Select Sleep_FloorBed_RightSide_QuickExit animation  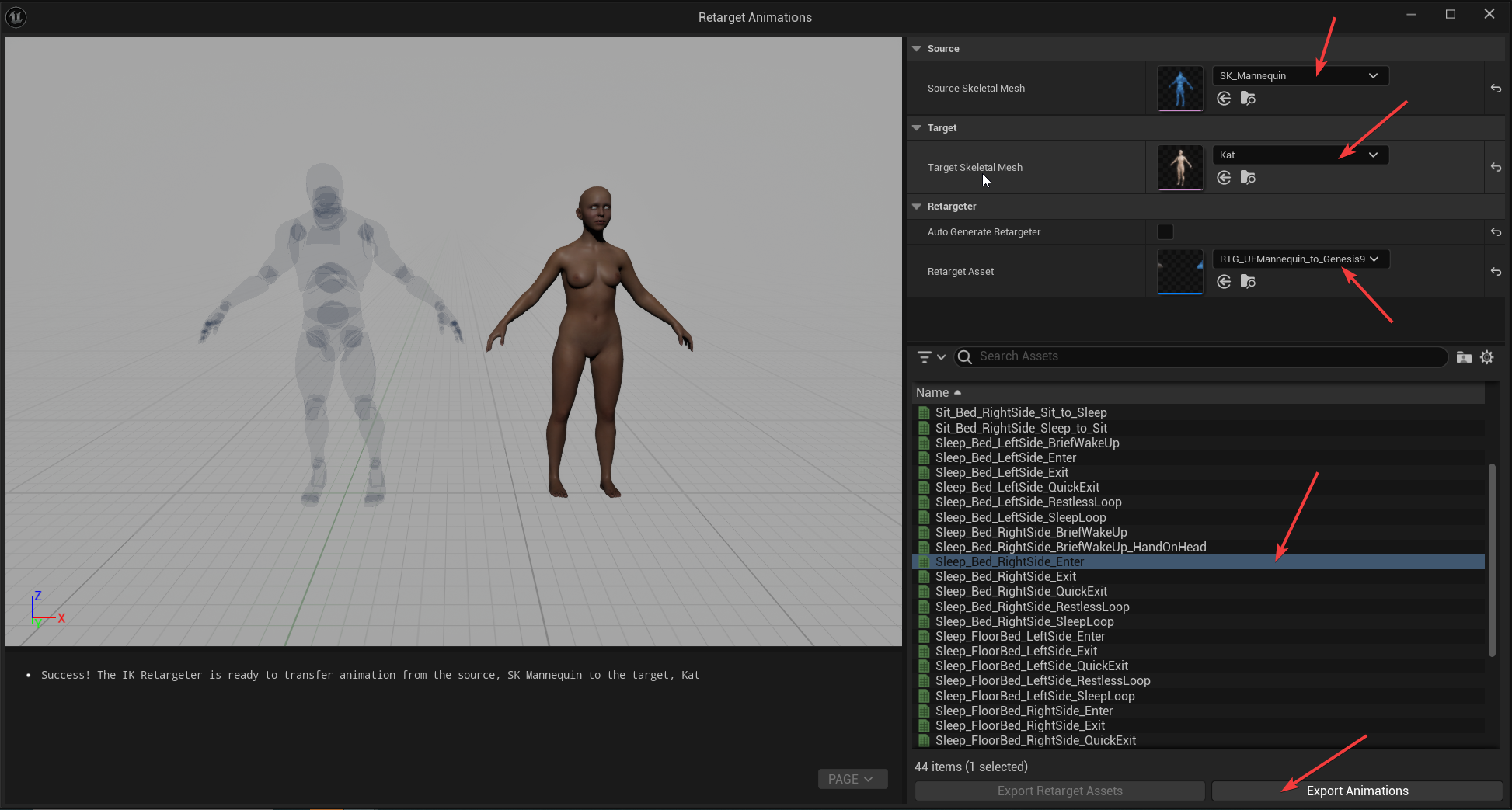1198,740
